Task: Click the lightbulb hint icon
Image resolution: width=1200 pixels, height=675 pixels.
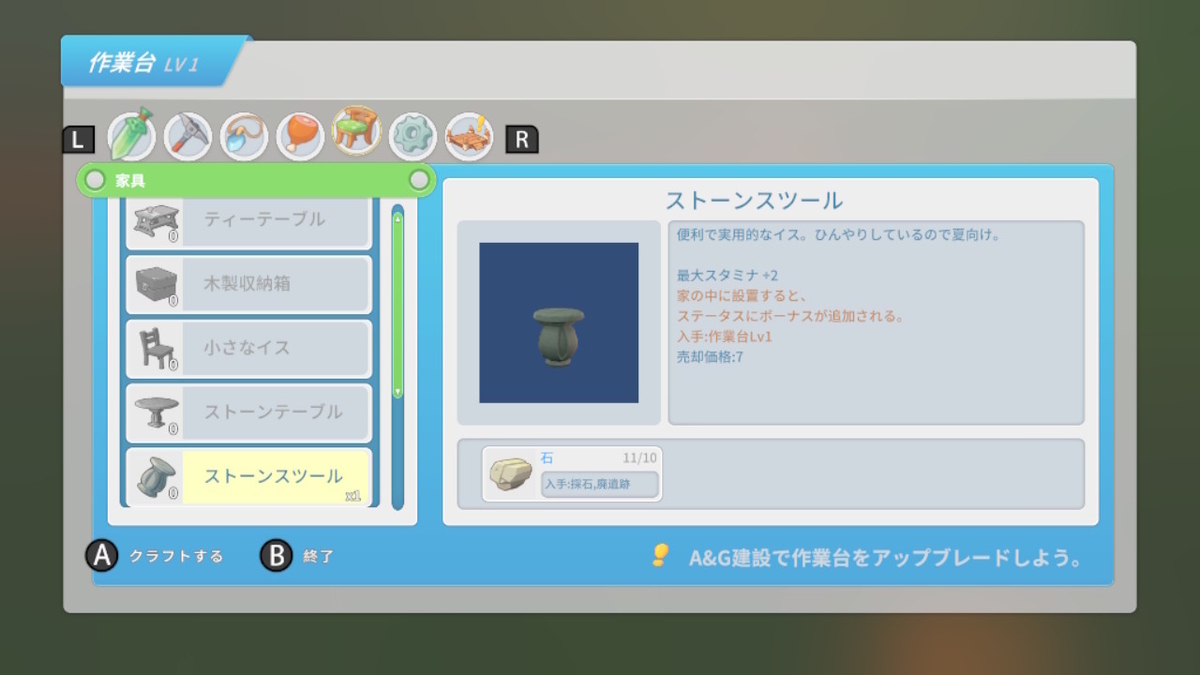Action: [x=660, y=556]
